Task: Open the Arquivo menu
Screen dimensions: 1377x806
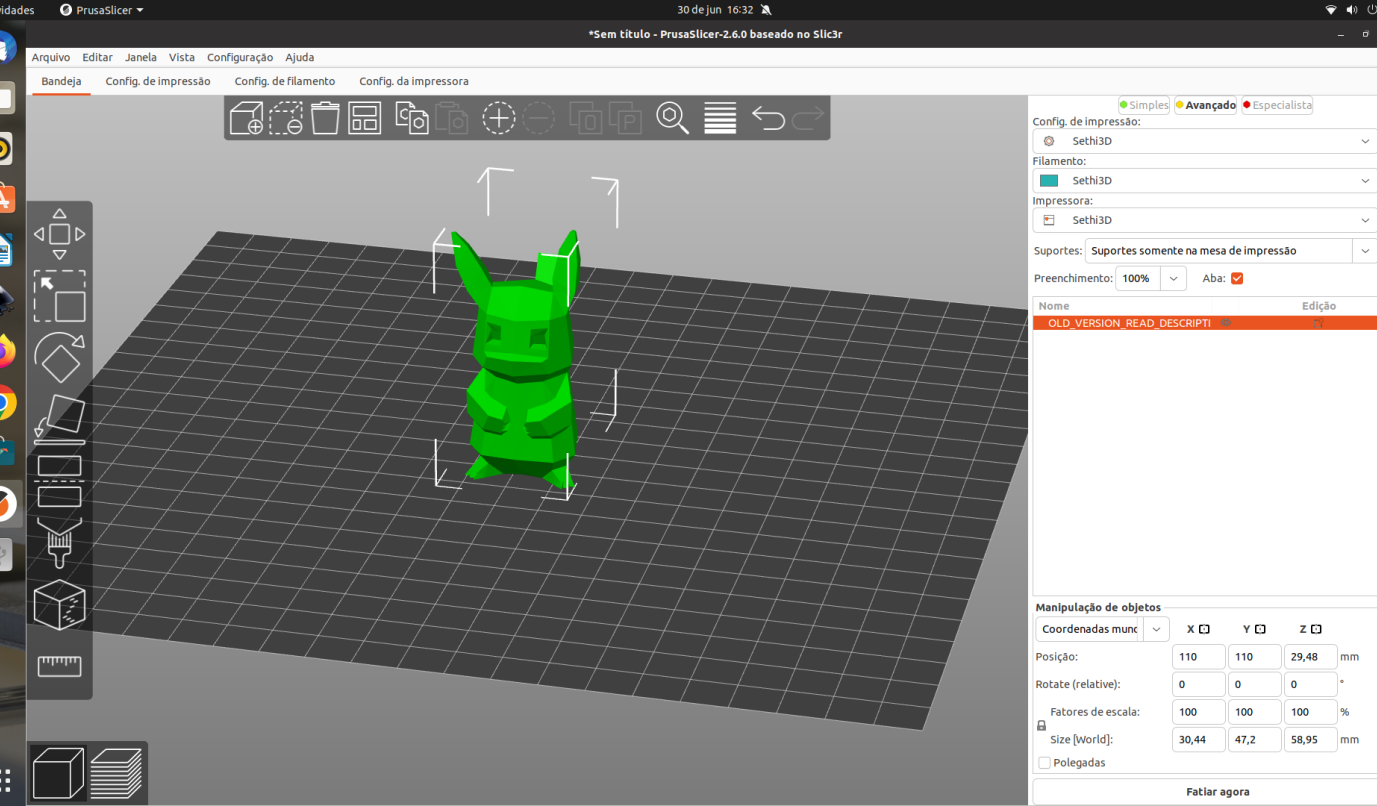Action: (51, 58)
